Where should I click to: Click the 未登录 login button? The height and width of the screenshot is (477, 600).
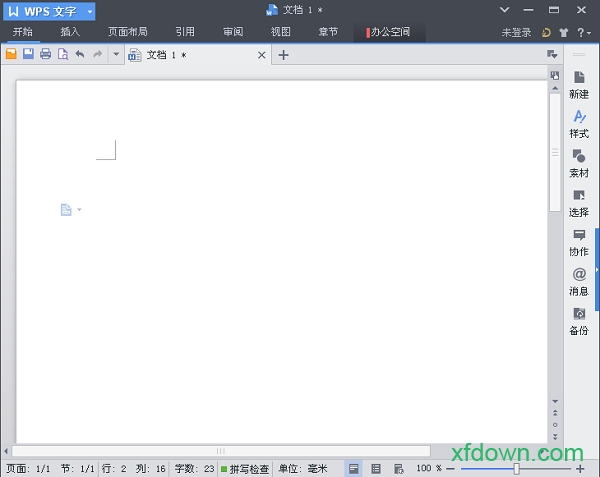click(x=516, y=33)
